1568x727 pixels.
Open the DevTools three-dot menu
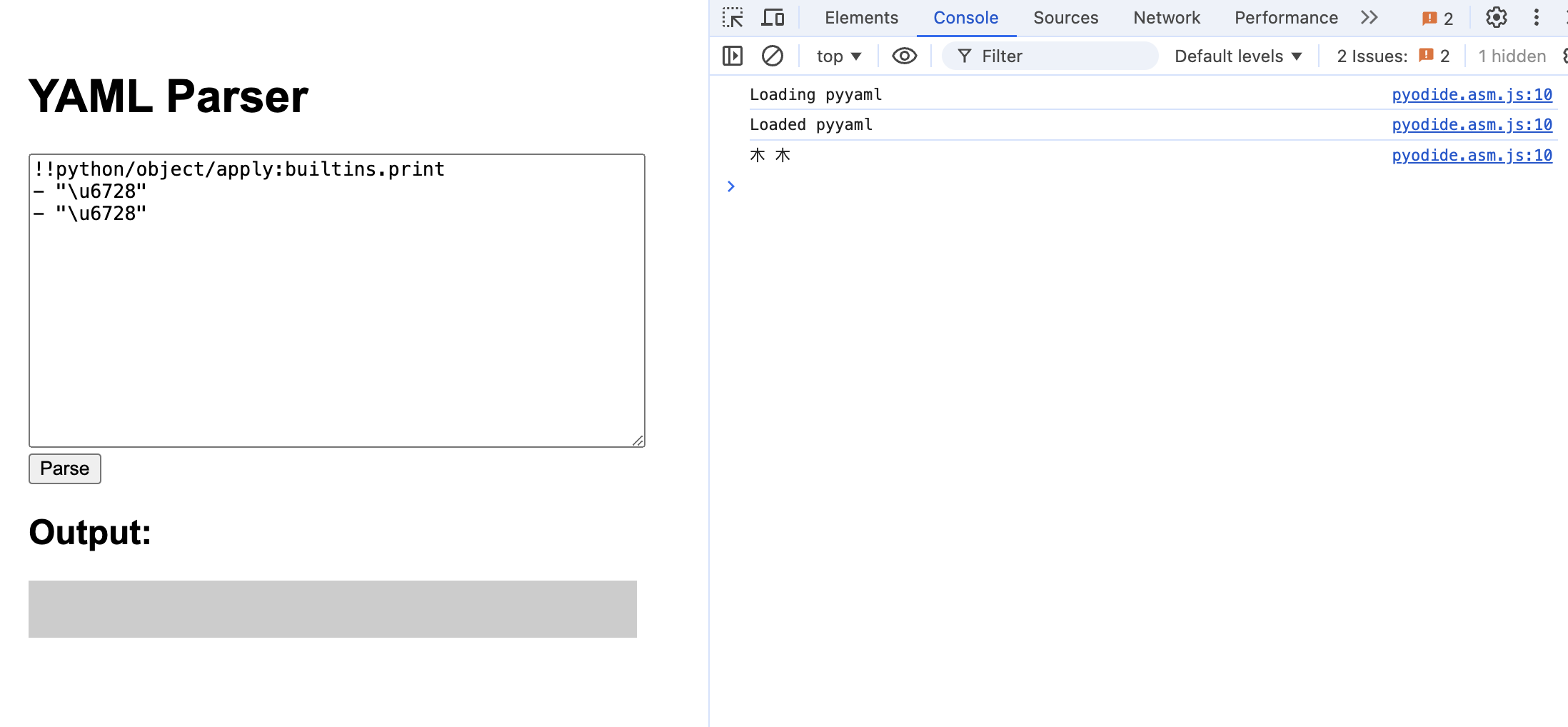point(1536,18)
